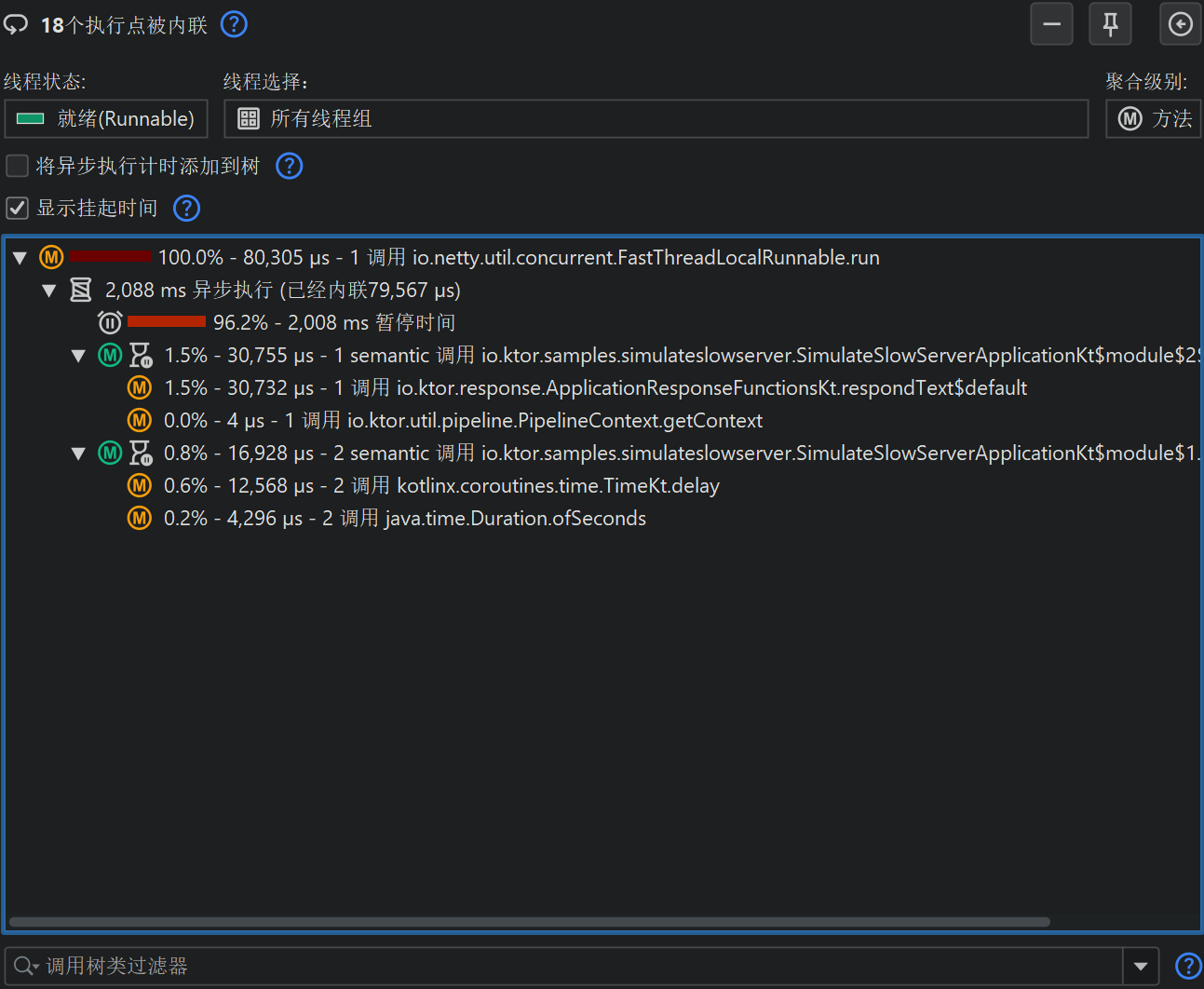Collapse the FastThreadLocalRunnable.run root node
This screenshot has height=989, width=1204.
(20, 258)
